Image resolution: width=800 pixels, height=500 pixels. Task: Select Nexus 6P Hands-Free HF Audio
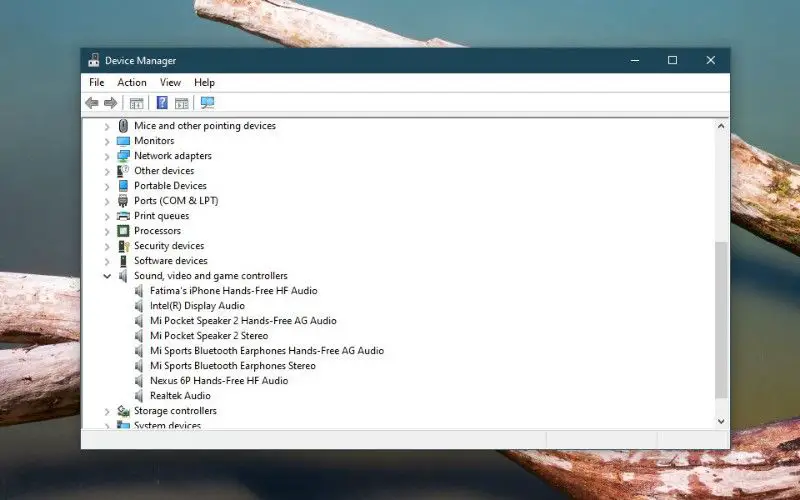pos(219,381)
